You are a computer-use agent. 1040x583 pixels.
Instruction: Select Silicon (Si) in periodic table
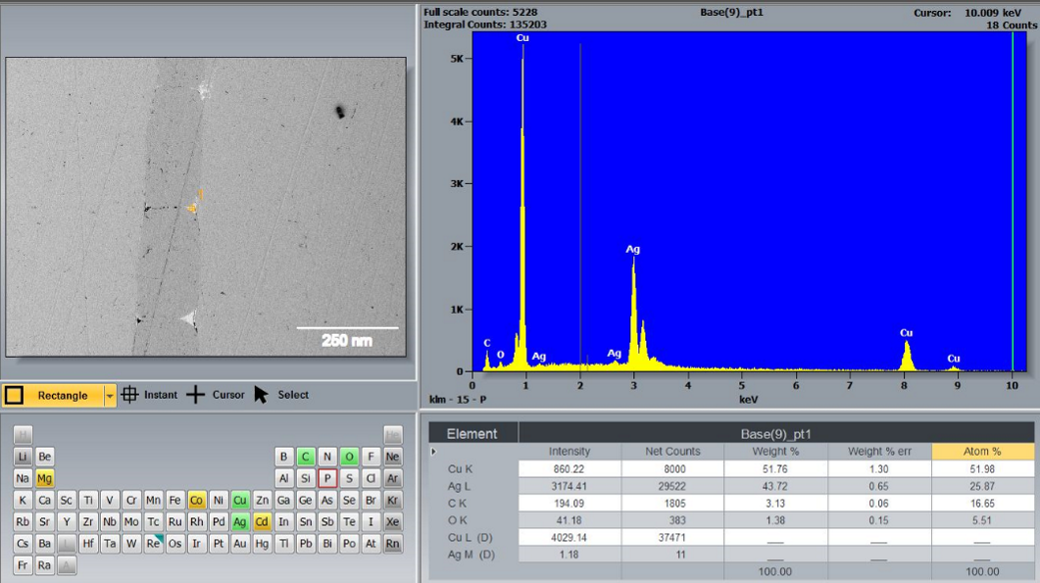305,479
